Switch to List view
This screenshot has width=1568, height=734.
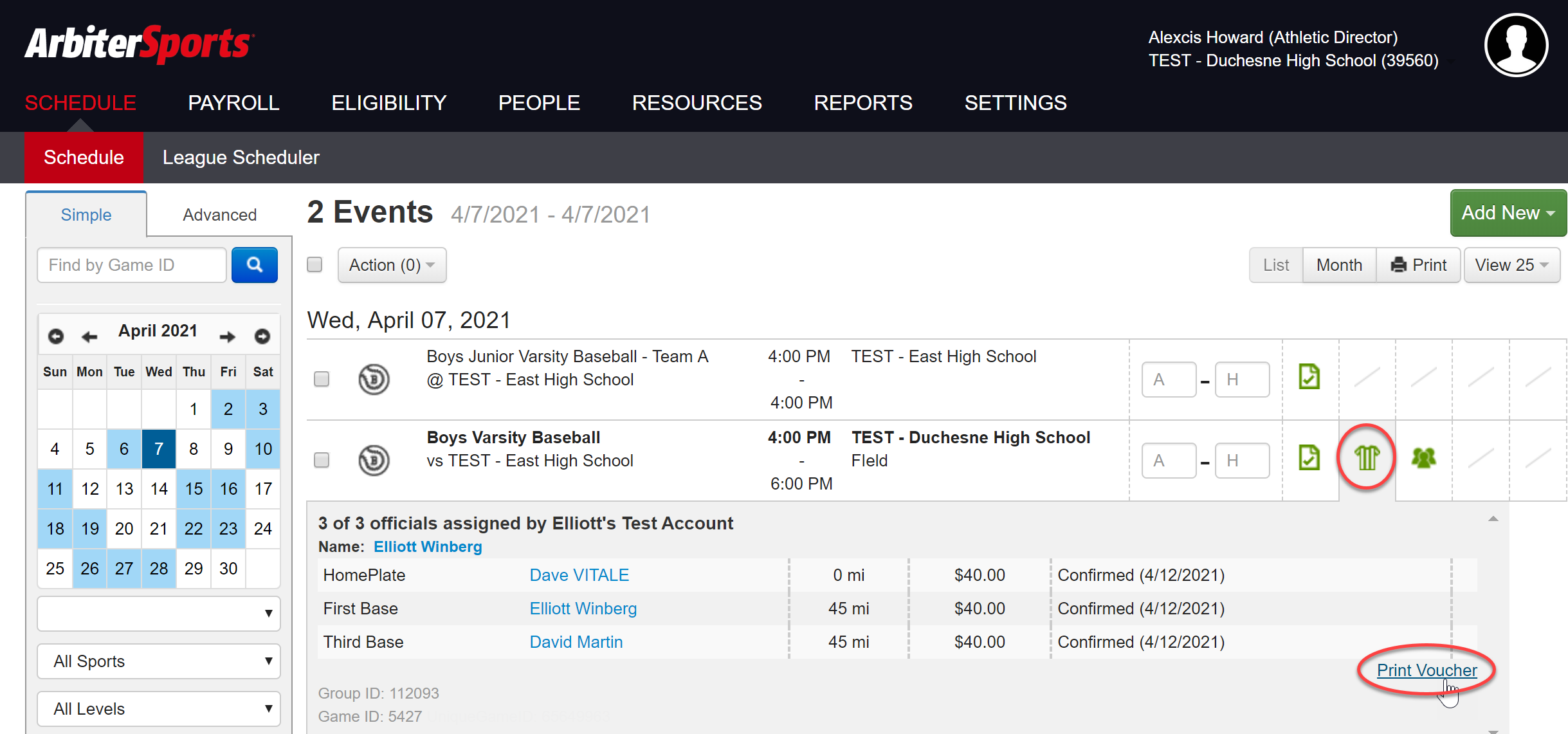coord(1276,265)
